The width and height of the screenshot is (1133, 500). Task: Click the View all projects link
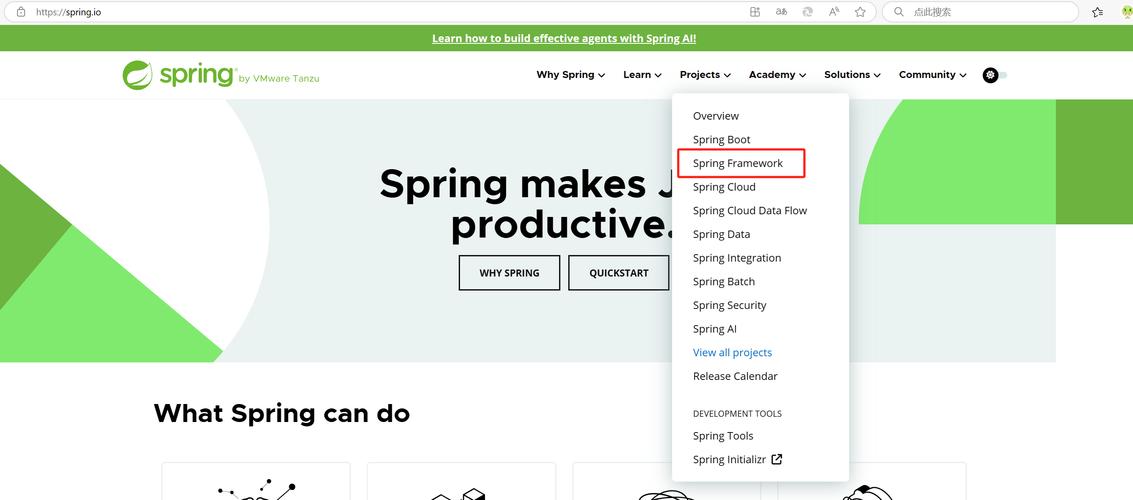(x=733, y=353)
